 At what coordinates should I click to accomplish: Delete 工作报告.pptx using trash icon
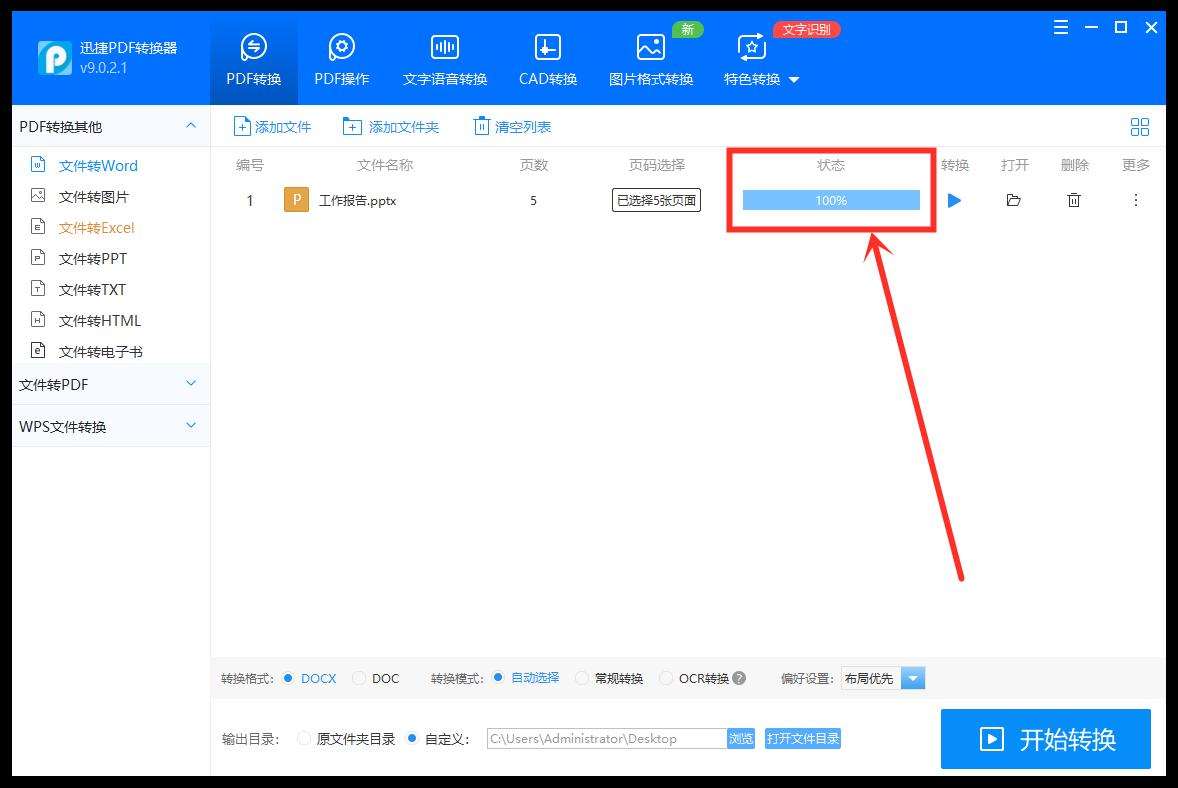[x=1074, y=200]
